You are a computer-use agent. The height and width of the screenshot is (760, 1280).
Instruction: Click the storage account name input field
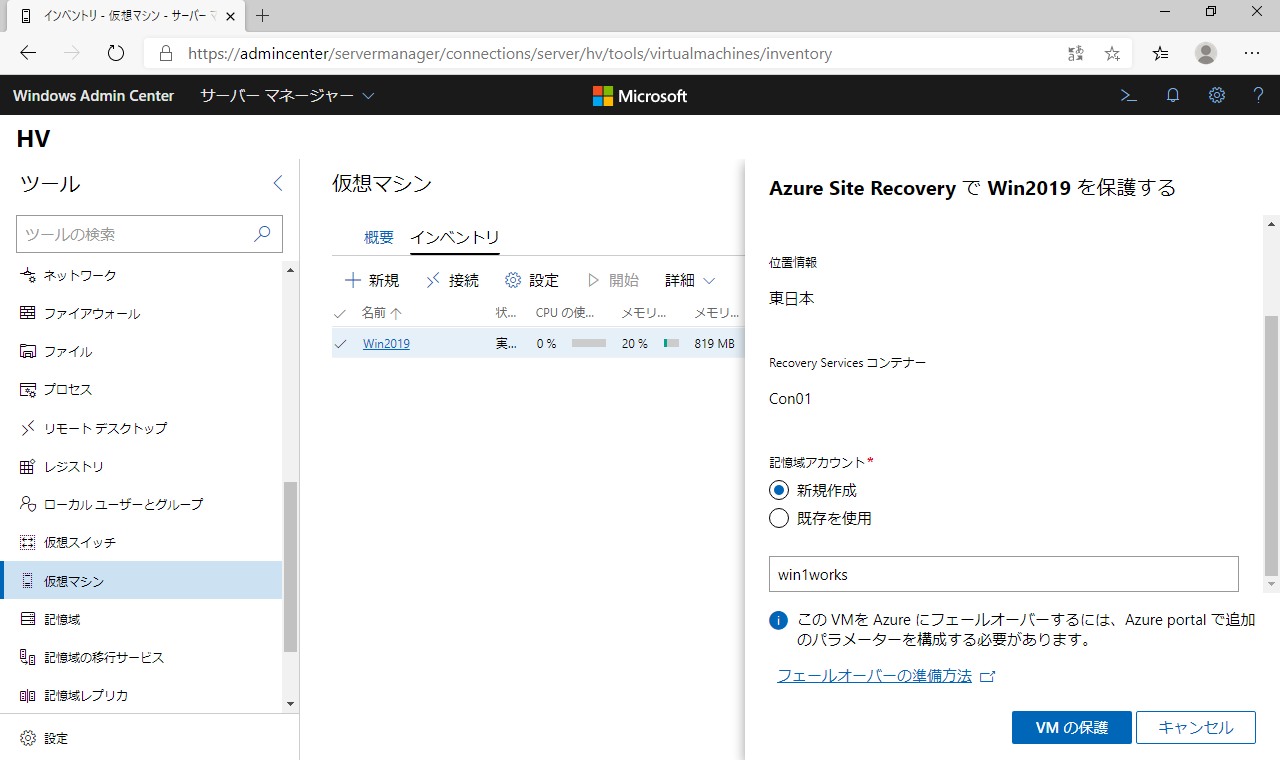coord(1004,574)
